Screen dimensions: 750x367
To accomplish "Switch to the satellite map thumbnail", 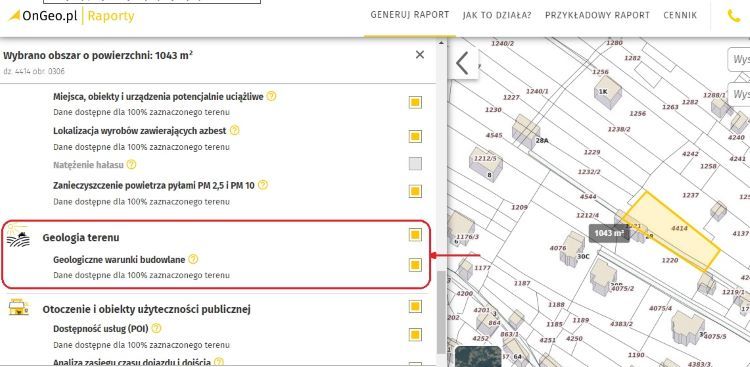I will click(477, 356).
